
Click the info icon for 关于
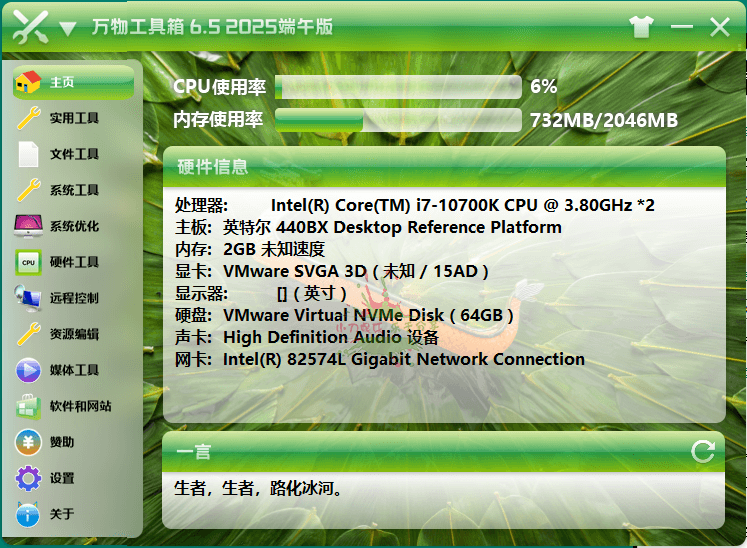(28, 514)
